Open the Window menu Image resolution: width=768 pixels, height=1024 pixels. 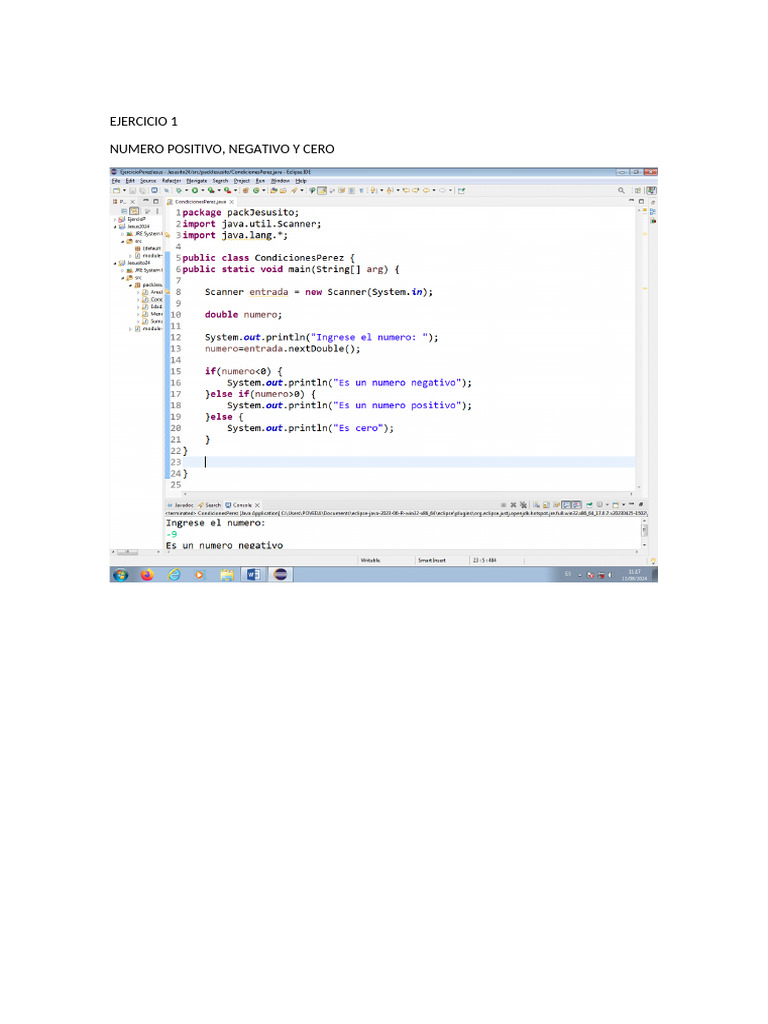click(x=280, y=181)
